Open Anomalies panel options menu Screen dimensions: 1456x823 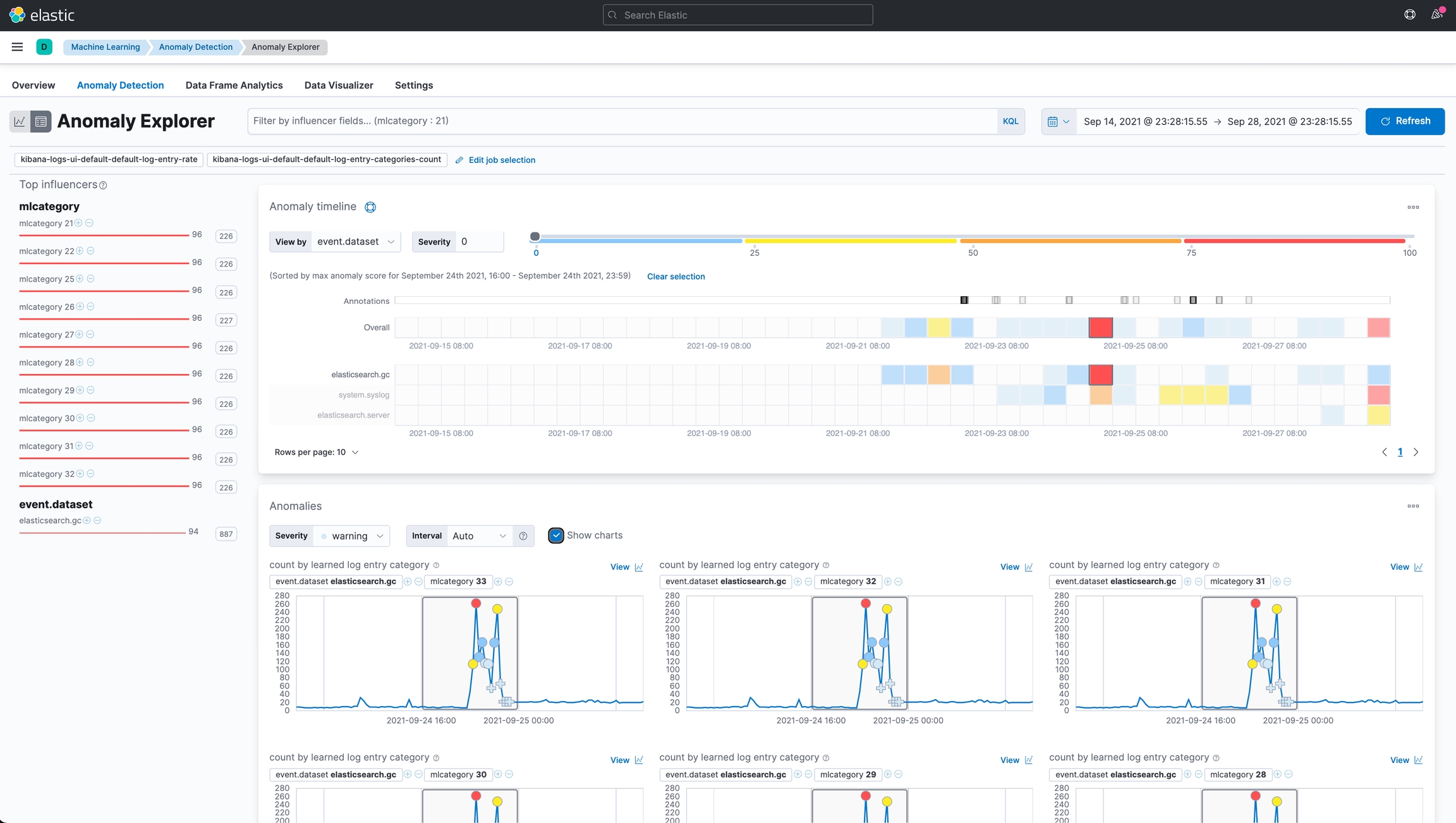coord(1413,506)
